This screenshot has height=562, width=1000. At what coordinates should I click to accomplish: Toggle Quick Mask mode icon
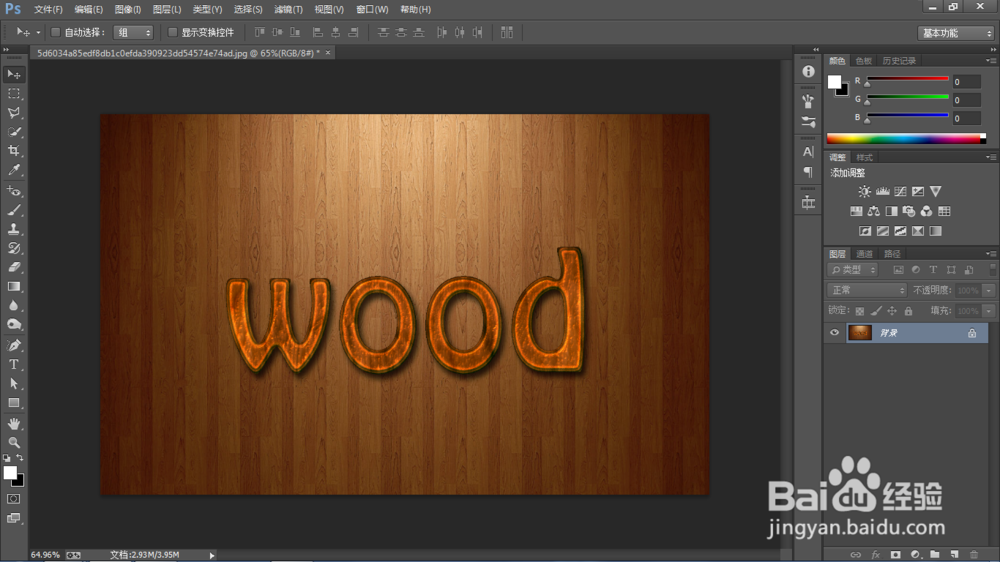(x=13, y=499)
